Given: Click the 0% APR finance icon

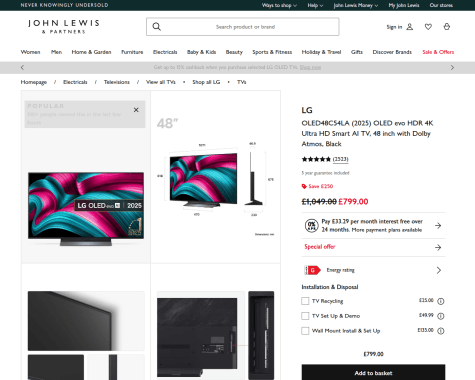Looking at the screenshot, I should click(312, 226).
